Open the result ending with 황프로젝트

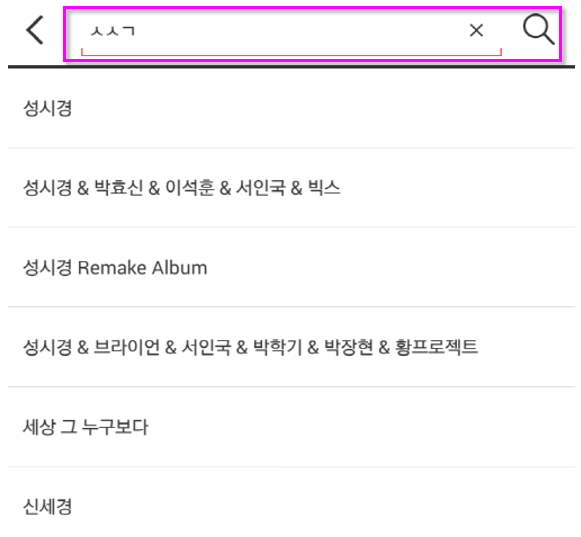coord(291,347)
